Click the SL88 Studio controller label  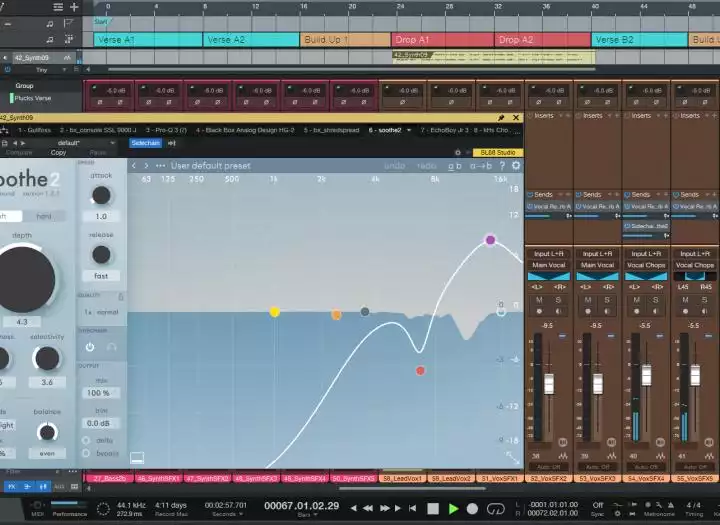click(498, 152)
